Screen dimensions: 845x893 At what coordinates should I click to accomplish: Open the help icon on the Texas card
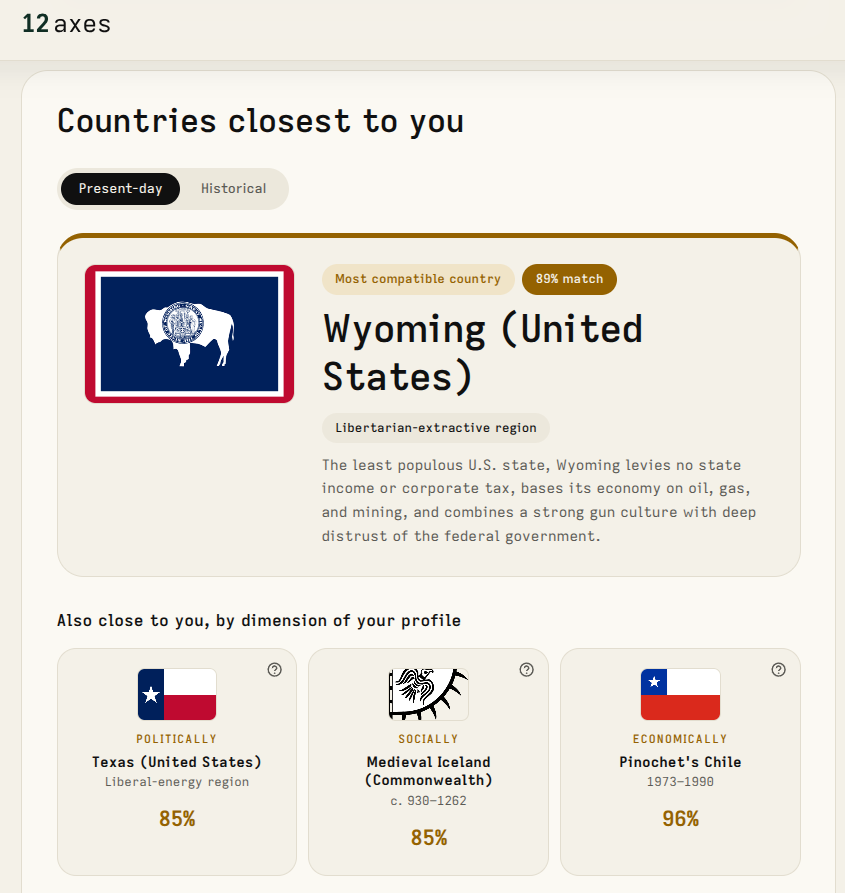pos(274,670)
